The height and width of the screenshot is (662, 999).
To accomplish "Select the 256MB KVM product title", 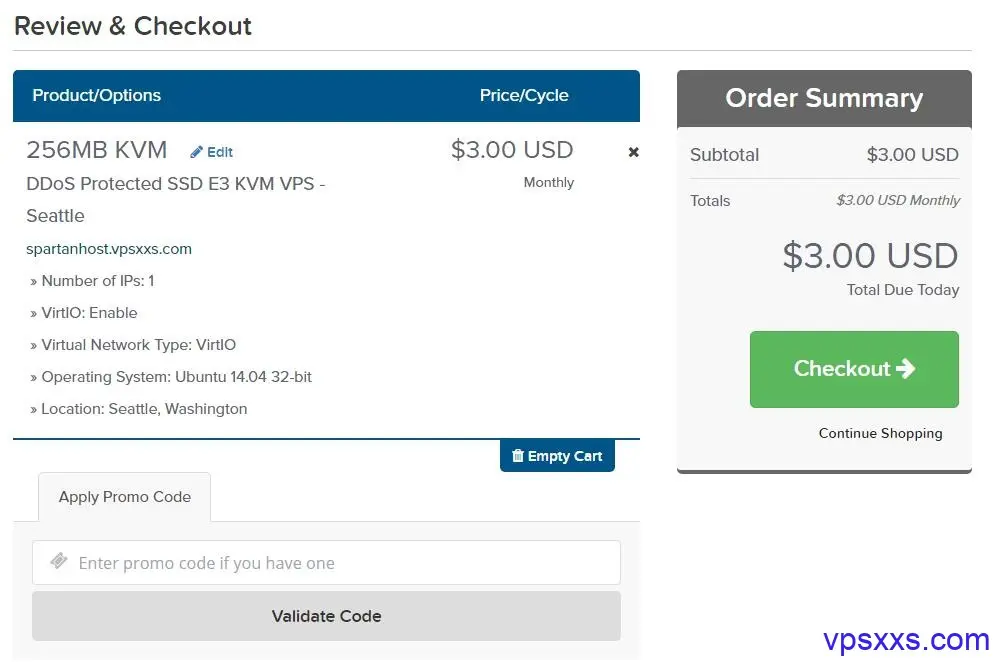I will (97, 150).
